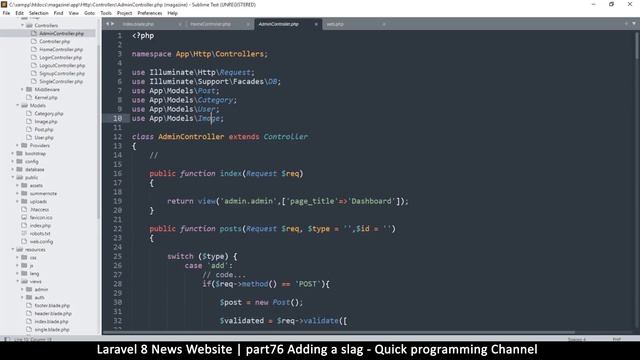Open web.config in the sidebar

42,242
